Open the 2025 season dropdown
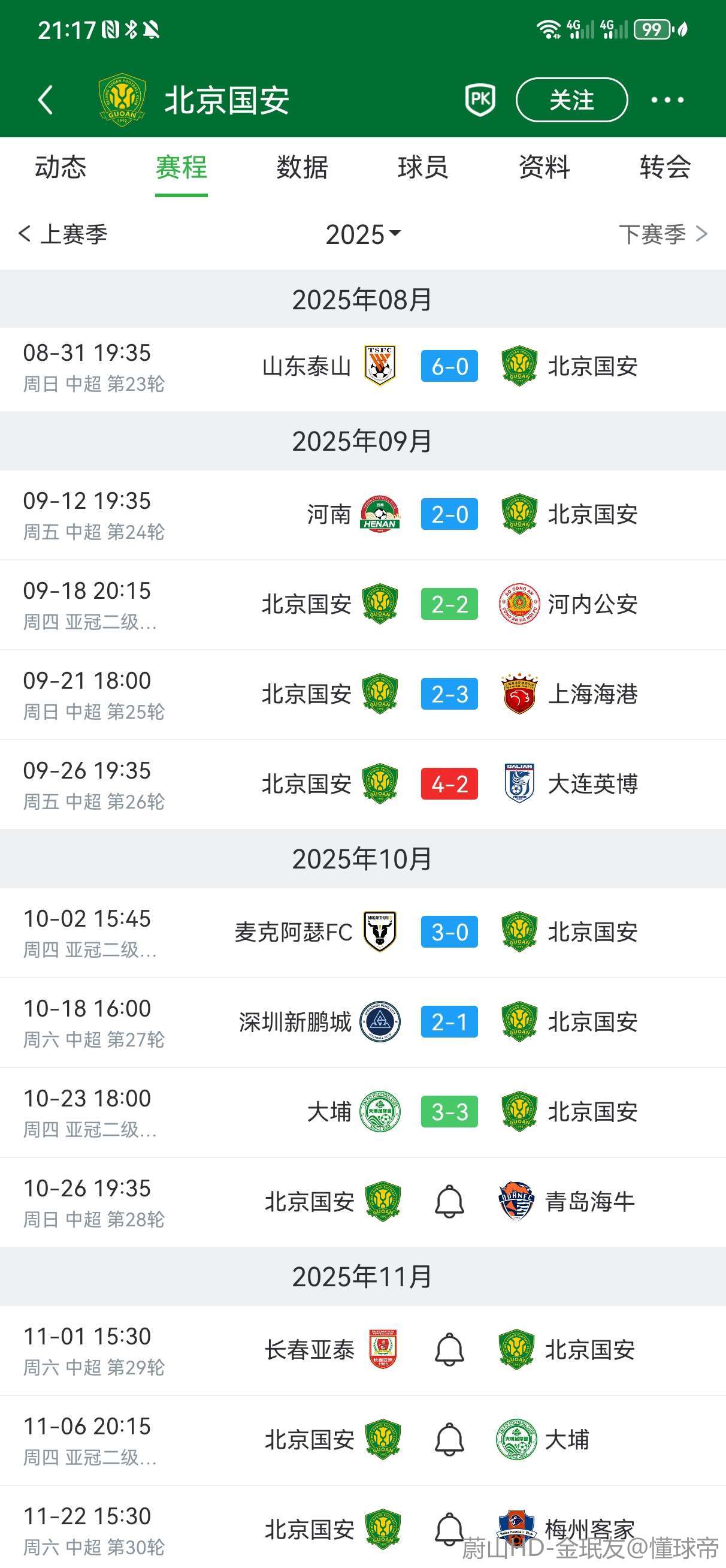 (362, 234)
